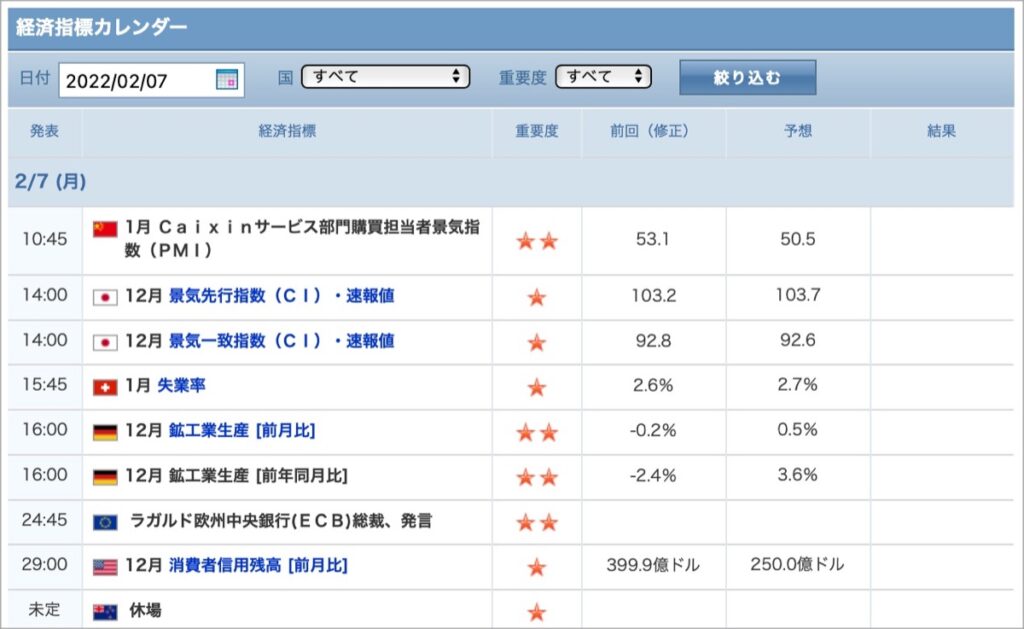Image resolution: width=1024 pixels, height=629 pixels.
Task: Click the New Zealand flag icon
Action: click(x=104, y=612)
